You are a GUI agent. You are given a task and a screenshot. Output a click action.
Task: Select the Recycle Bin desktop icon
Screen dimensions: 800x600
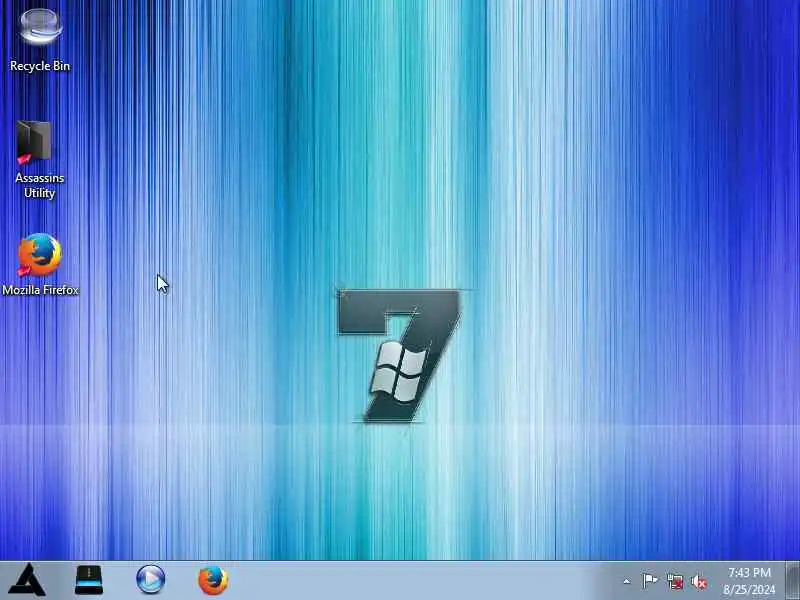point(40,39)
